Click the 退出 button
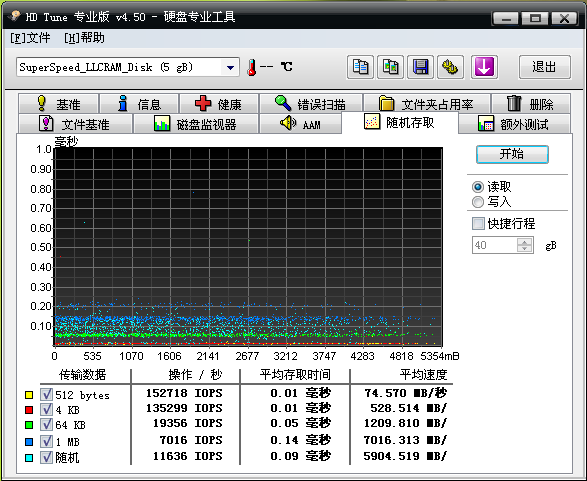 [x=545, y=67]
